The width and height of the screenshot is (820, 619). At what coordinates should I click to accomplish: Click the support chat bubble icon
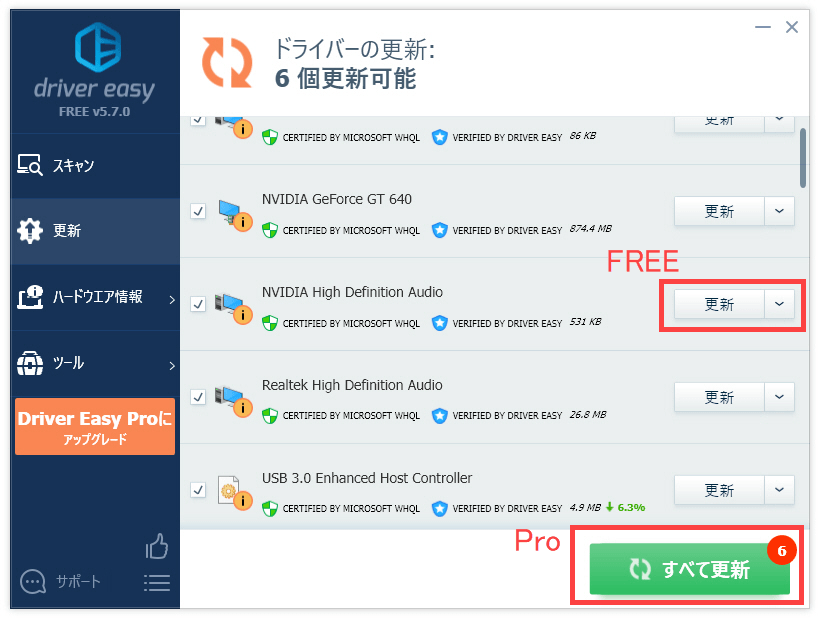coord(32,581)
